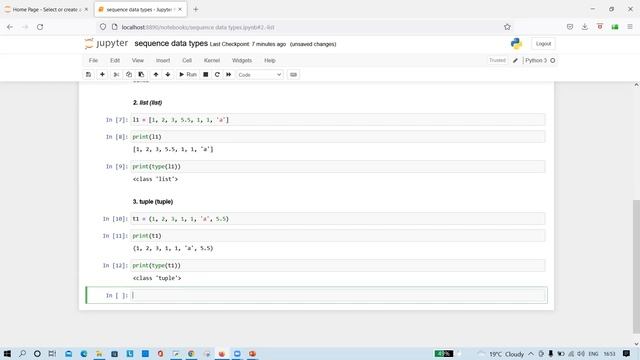Run the selected cell
The height and width of the screenshot is (360, 640).
pos(188,75)
